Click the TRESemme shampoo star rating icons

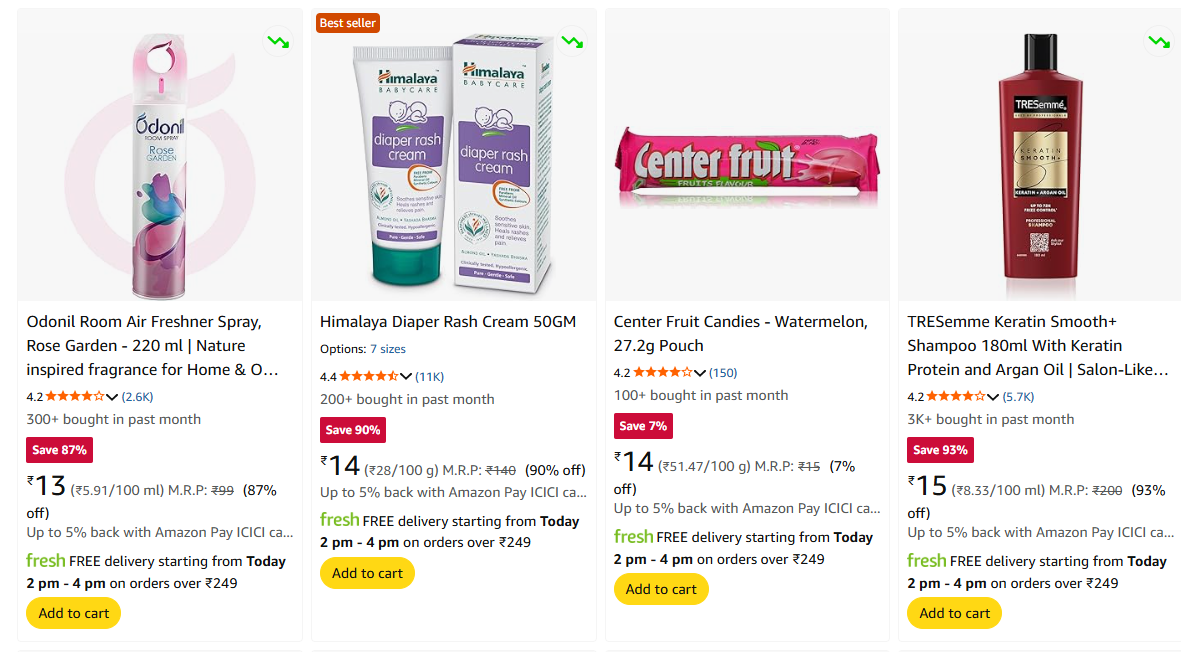[x=956, y=396]
